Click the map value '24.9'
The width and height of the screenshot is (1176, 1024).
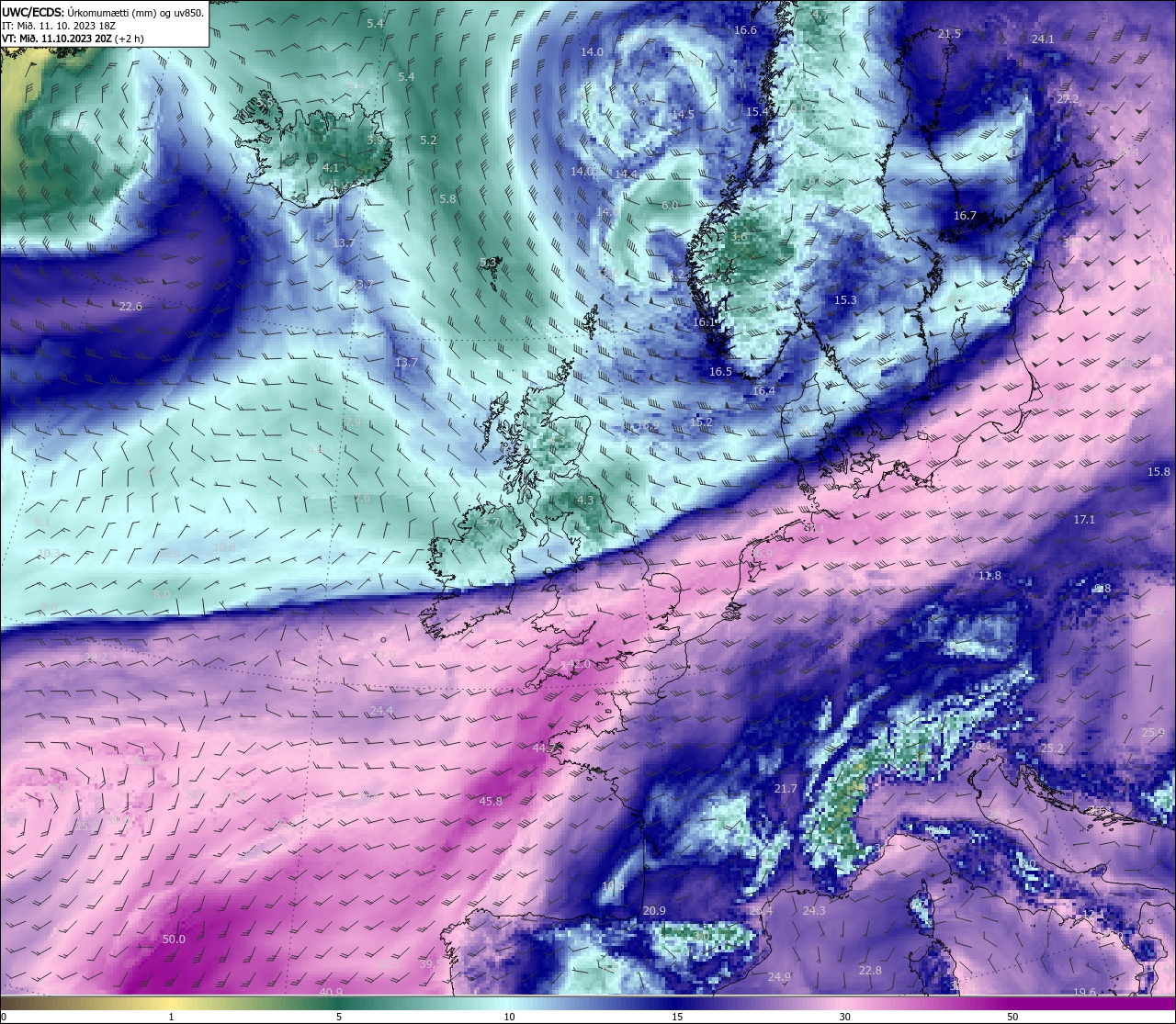tap(779, 975)
